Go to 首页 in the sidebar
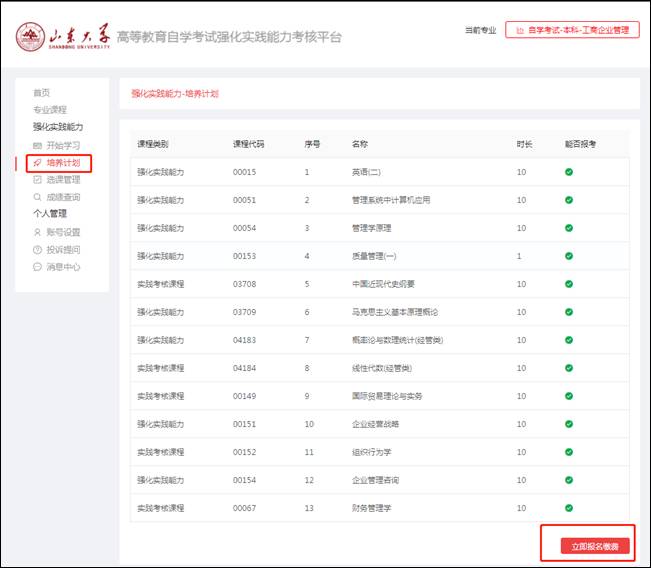The image size is (651, 568). click(x=41, y=93)
